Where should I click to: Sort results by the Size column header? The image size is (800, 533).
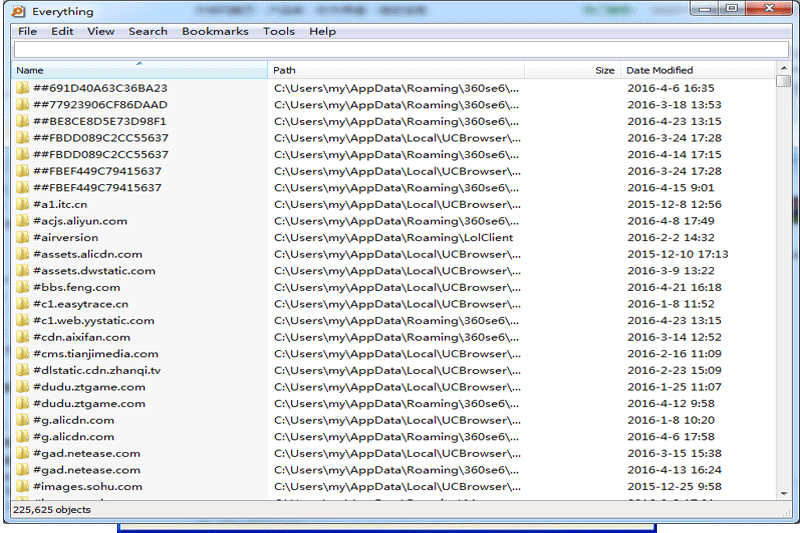[572, 70]
